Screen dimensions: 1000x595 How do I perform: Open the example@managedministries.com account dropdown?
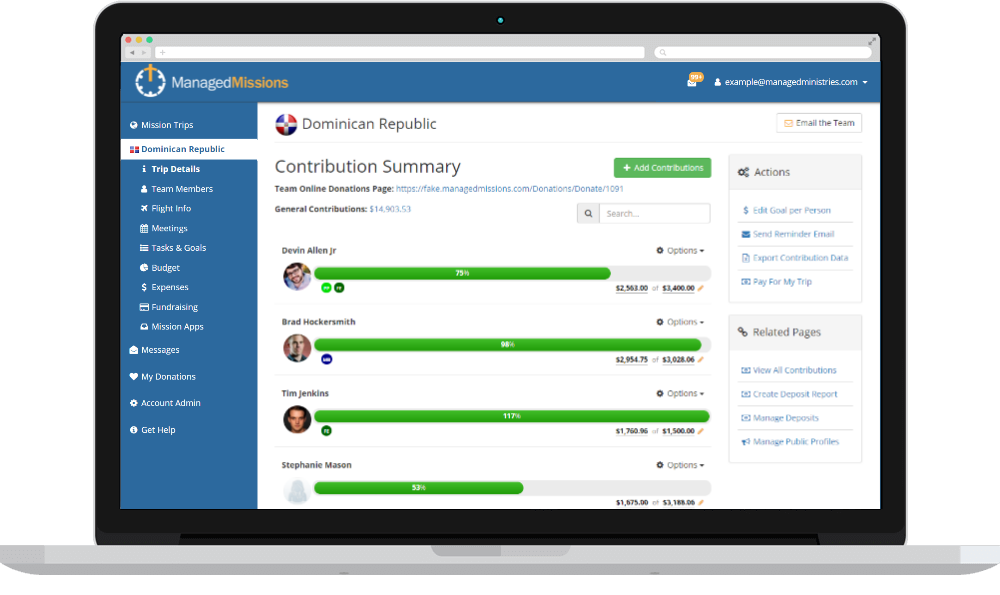tap(791, 82)
